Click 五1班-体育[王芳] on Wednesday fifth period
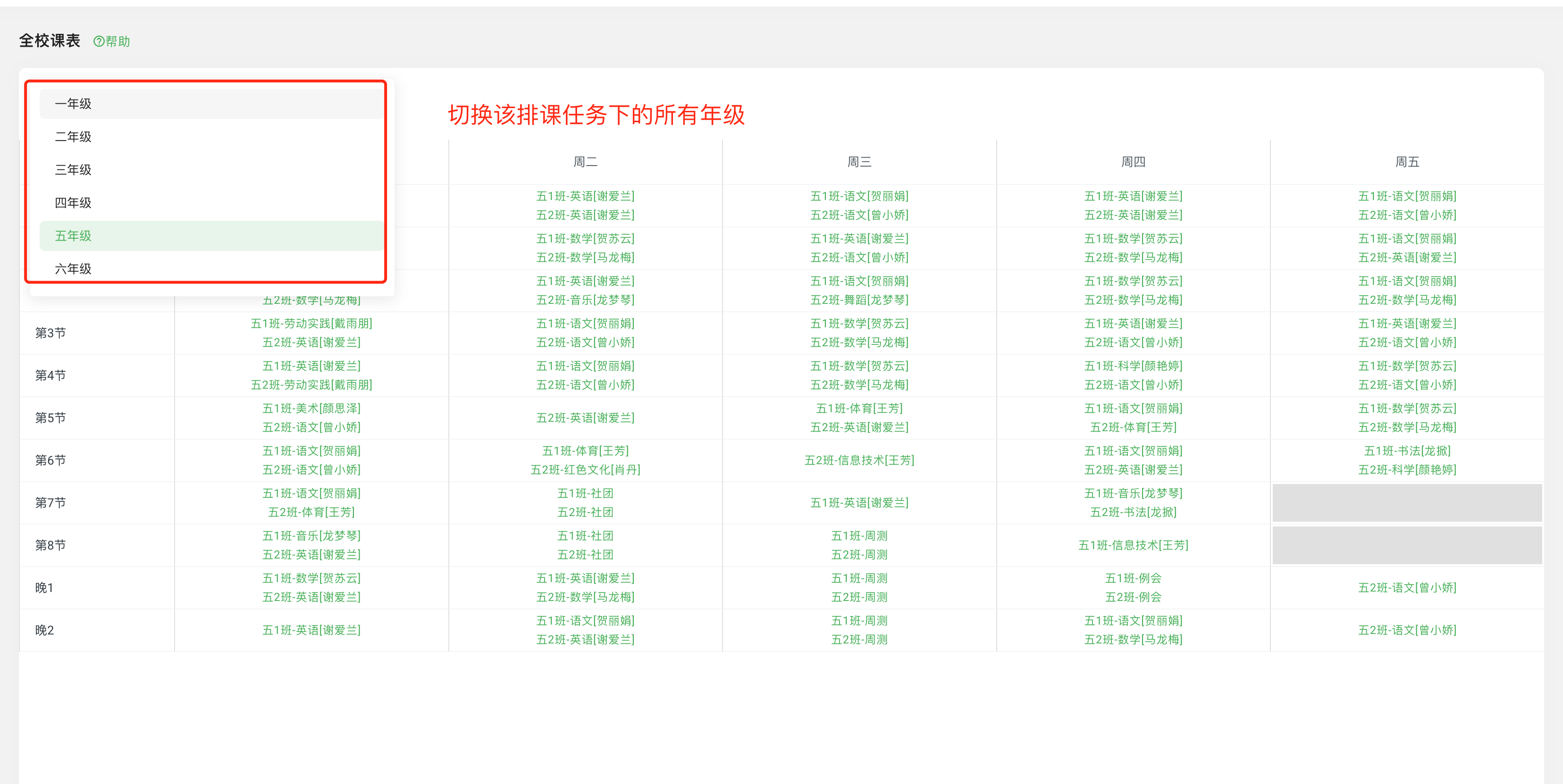The width and height of the screenshot is (1563, 784). click(x=858, y=408)
